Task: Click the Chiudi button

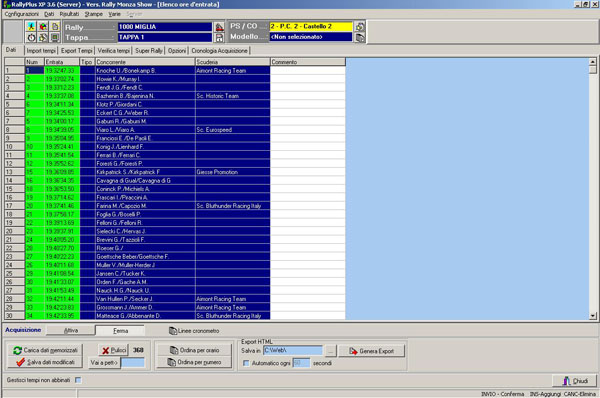Action: (575, 381)
